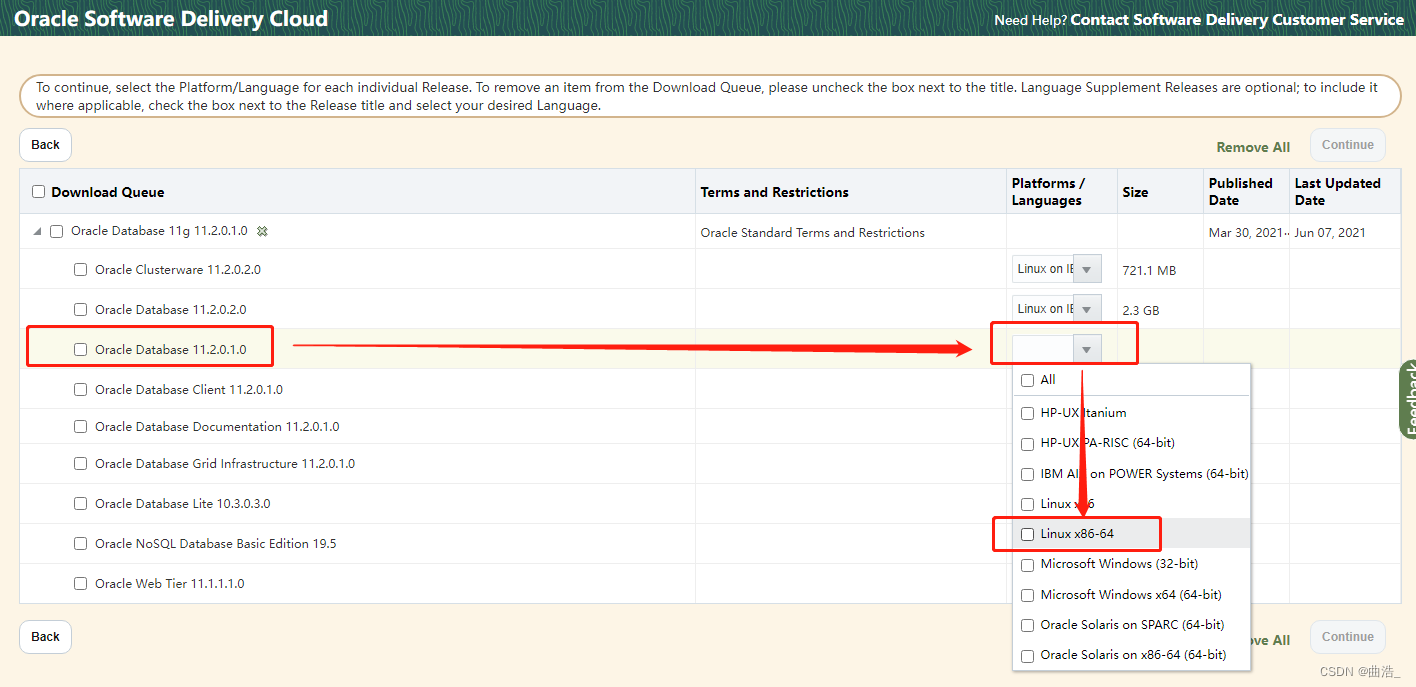Tick the Oracle Clusterware 11.2.0.2.0 checkbox
The width and height of the screenshot is (1416, 687).
[x=81, y=269]
